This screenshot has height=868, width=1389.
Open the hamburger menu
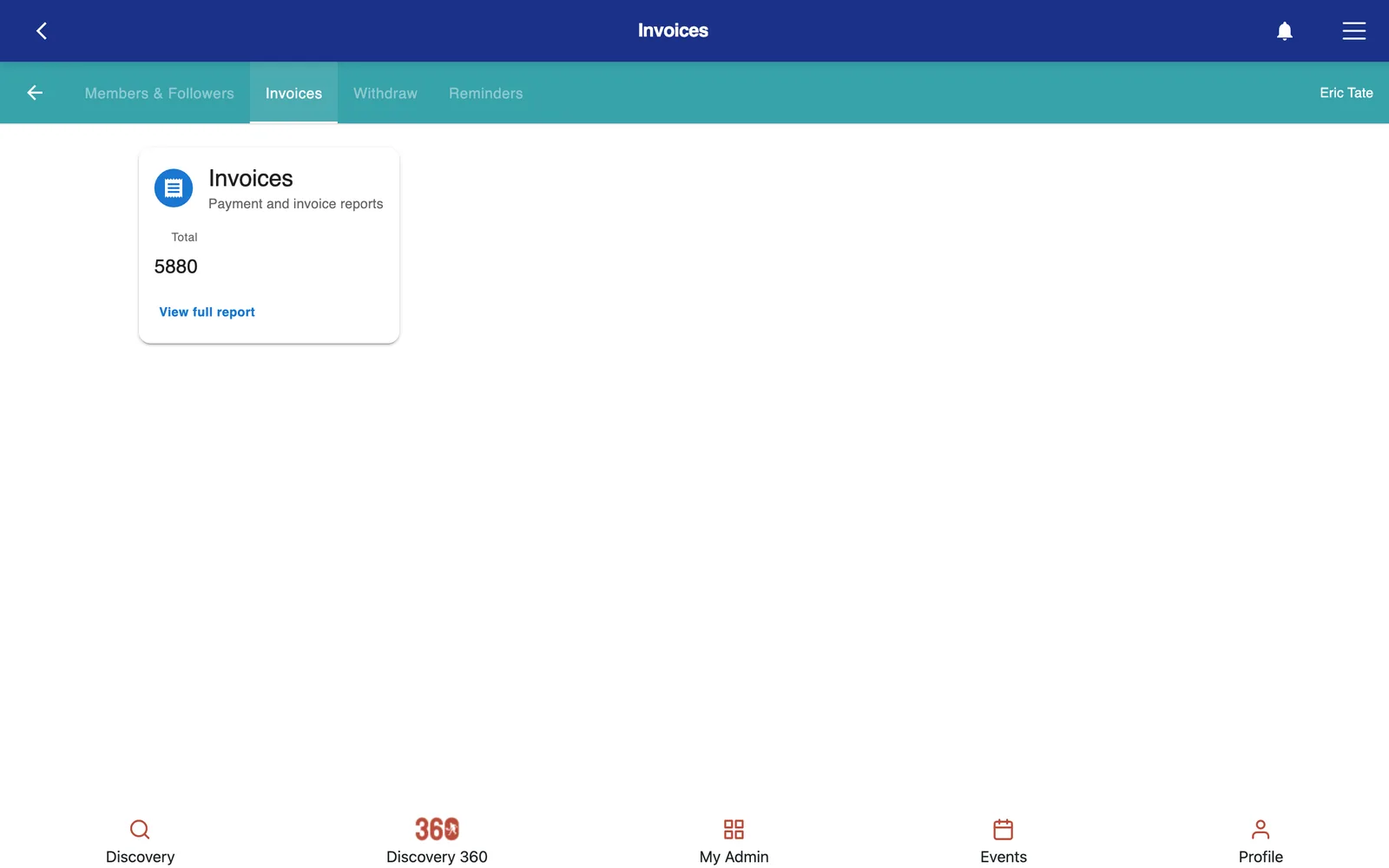(x=1353, y=31)
